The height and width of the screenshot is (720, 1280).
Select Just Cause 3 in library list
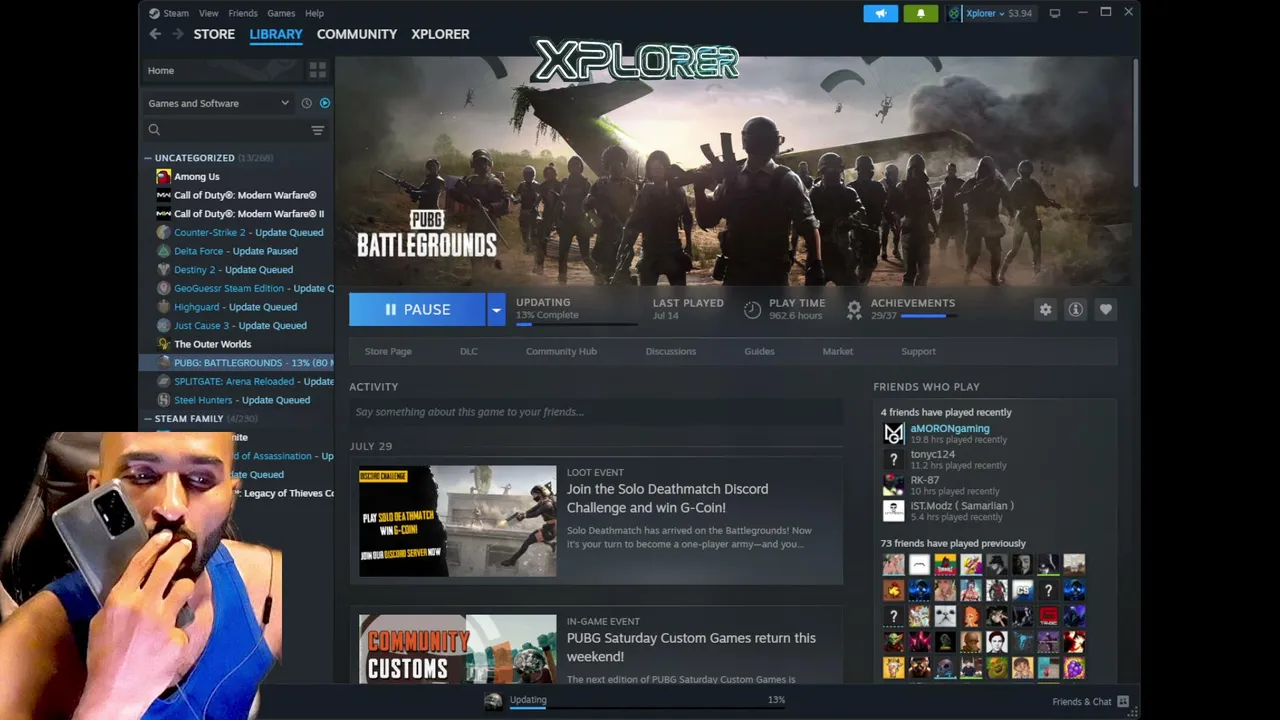240,326
